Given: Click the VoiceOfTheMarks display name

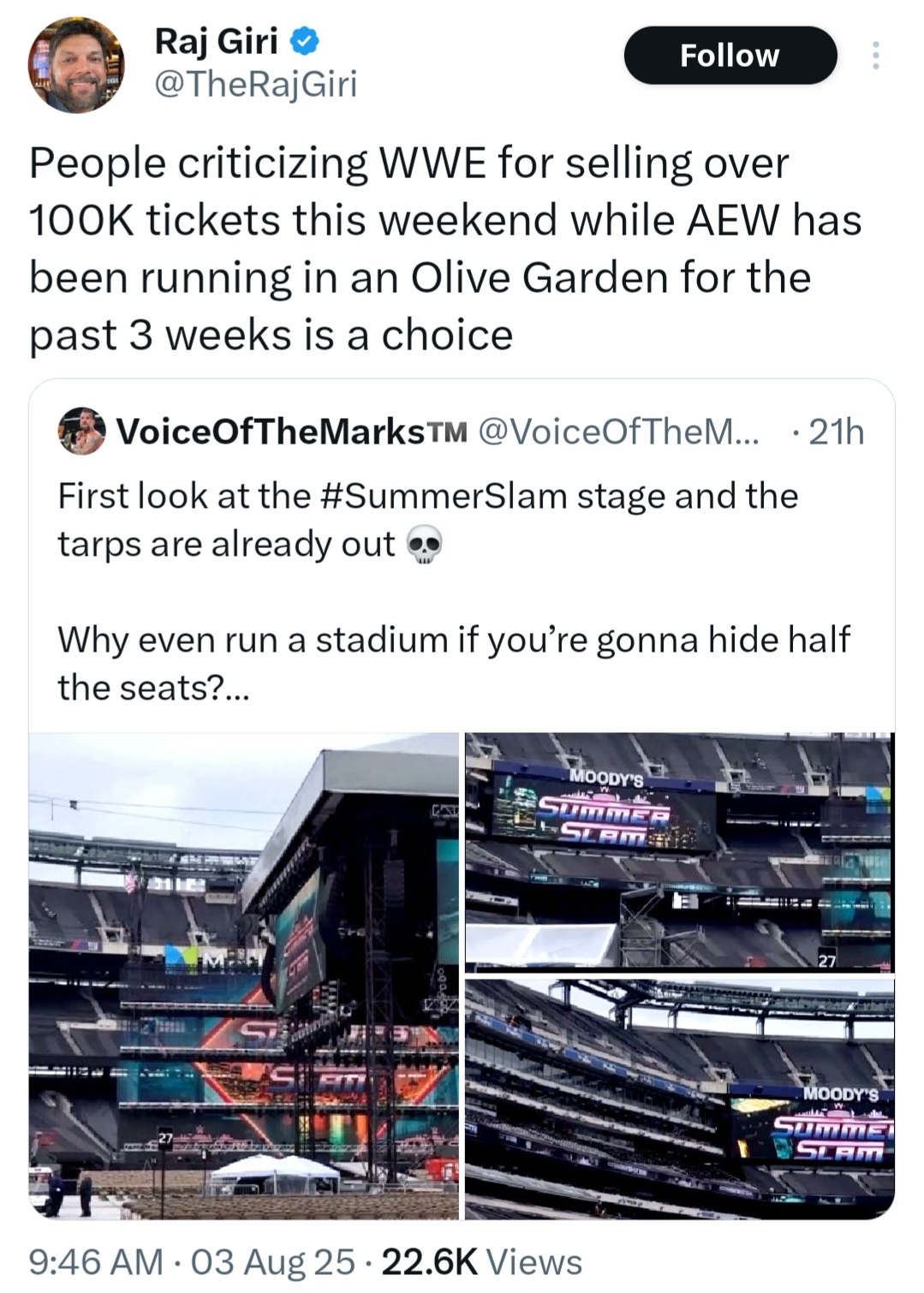Looking at the screenshot, I should coord(270,432).
